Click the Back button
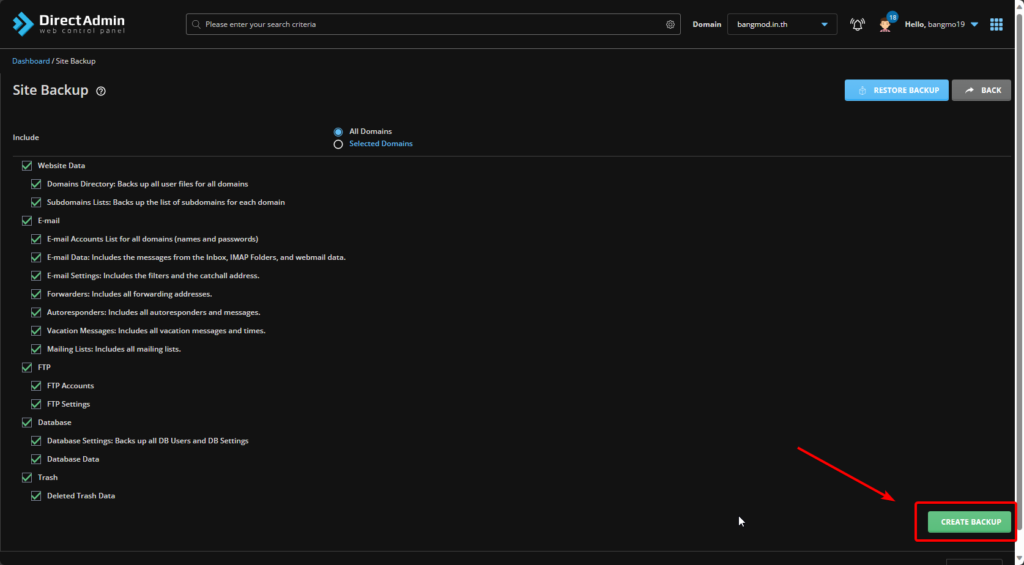 [981, 90]
